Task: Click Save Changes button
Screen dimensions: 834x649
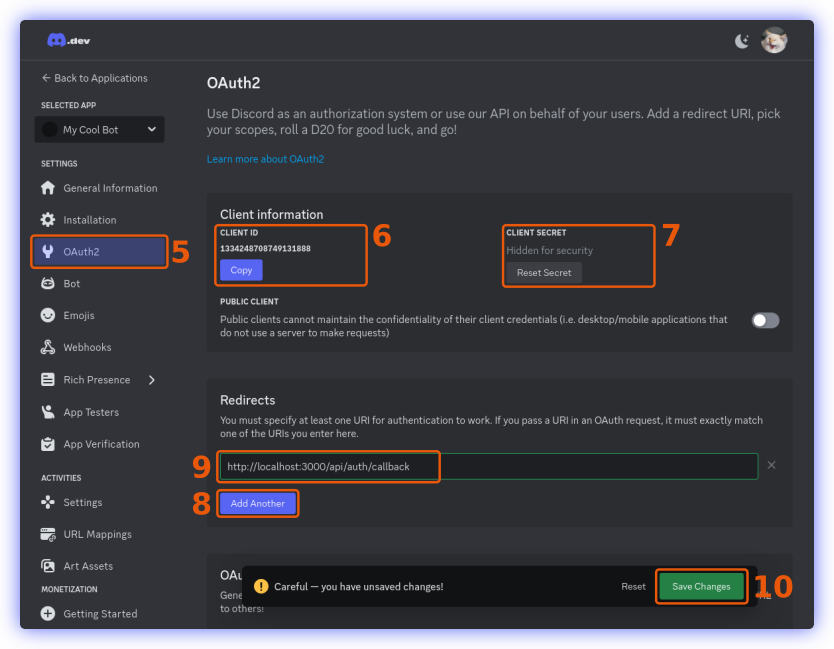Action: [x=701, y=587]
